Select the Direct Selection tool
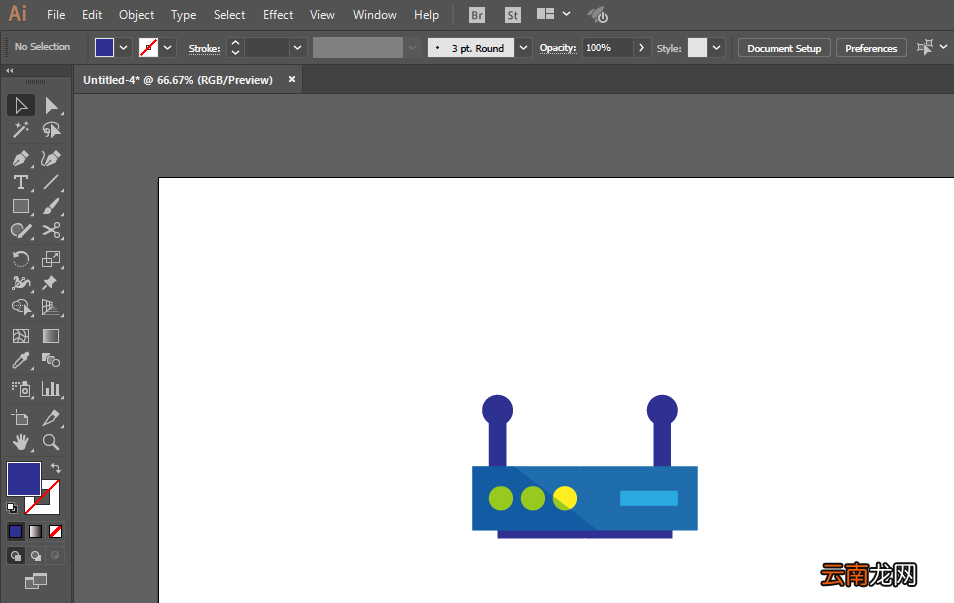This screenshot has width=954, height=603. [51, 106]
